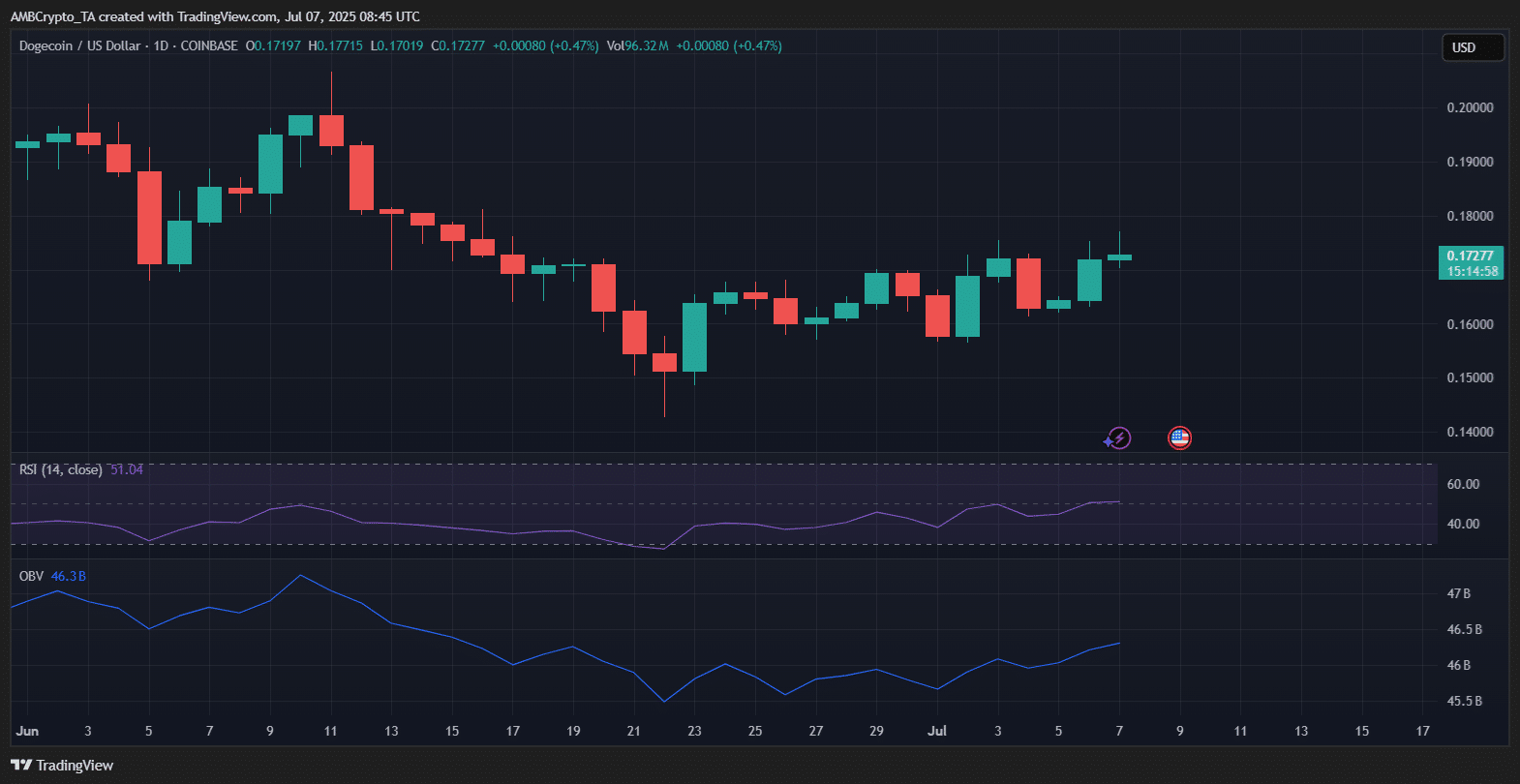Viewport: 1520px width, 784px height.
Task: Click the Jul month marker on time axis
Action: click(x=936, y=731)
